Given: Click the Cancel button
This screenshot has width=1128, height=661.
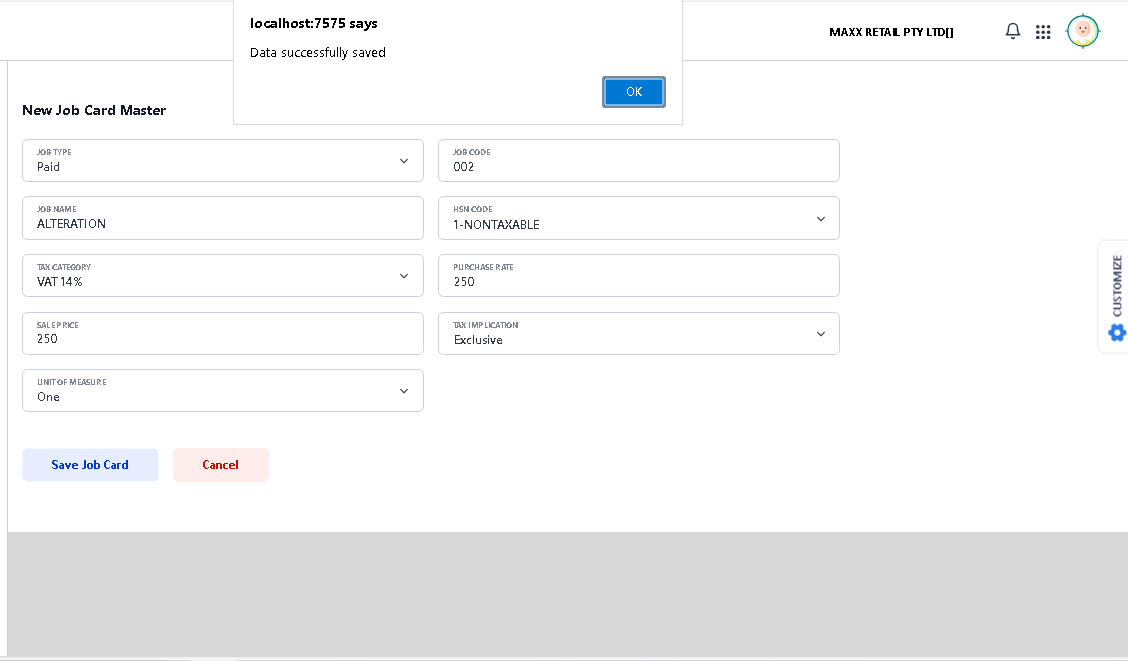Looking at the screenshot, I should point(220,465).
